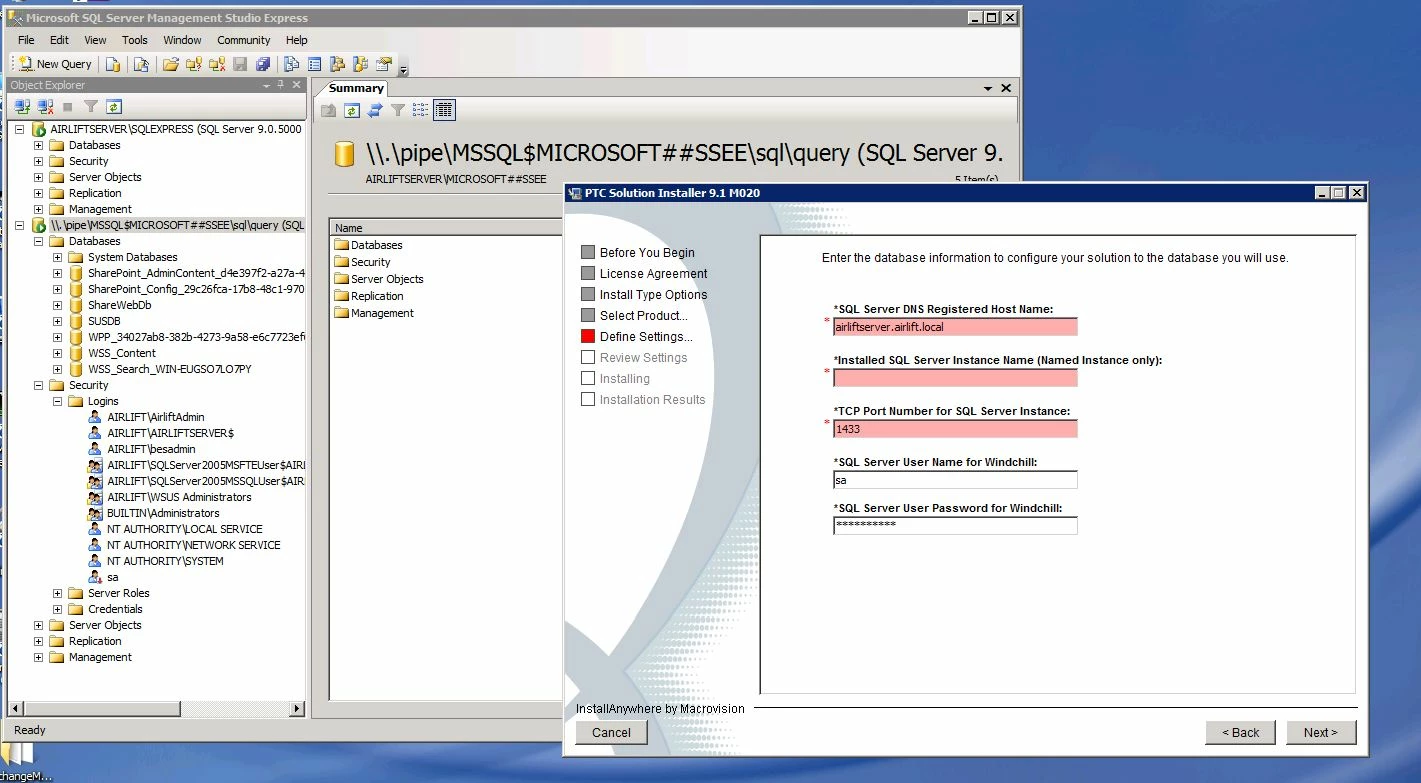This screenshot has width=1421, height=783.
Task: Select Management in Summary list
Action: click(382, 313)
